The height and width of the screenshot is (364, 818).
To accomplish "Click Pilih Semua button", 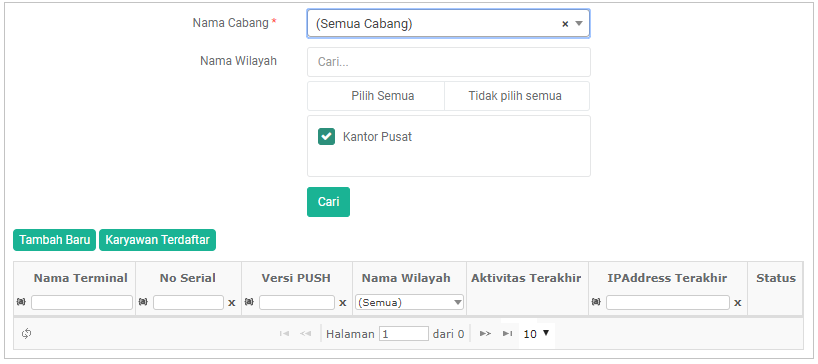I will (376, 96).
